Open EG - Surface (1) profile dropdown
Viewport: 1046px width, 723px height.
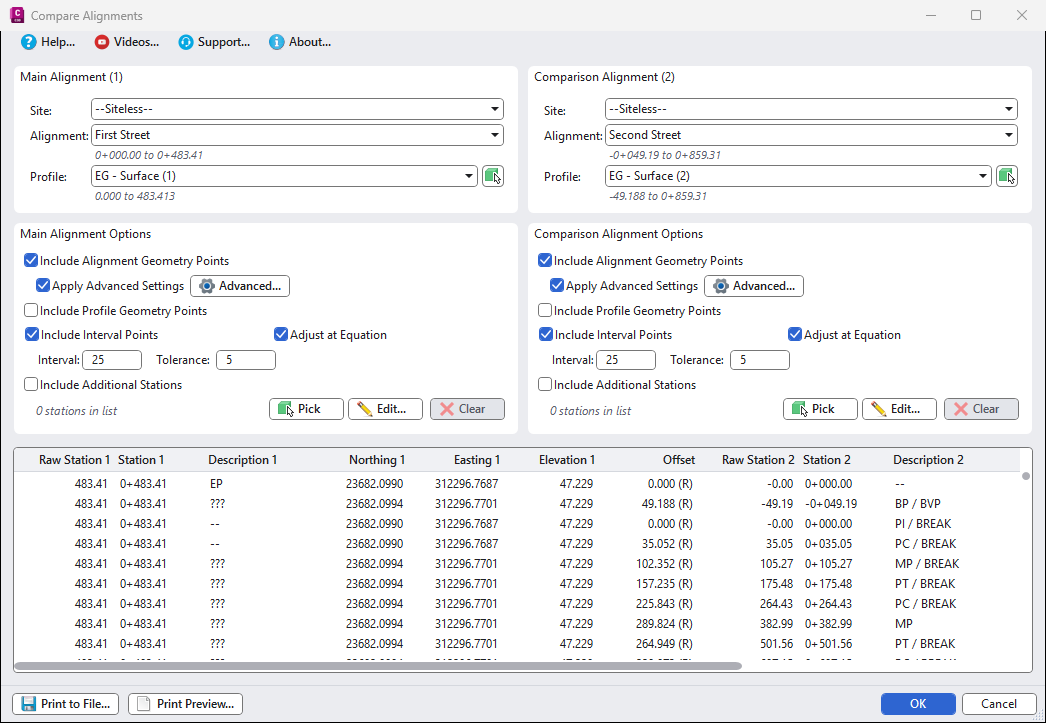pyautogui.click(x=284, y=176)
